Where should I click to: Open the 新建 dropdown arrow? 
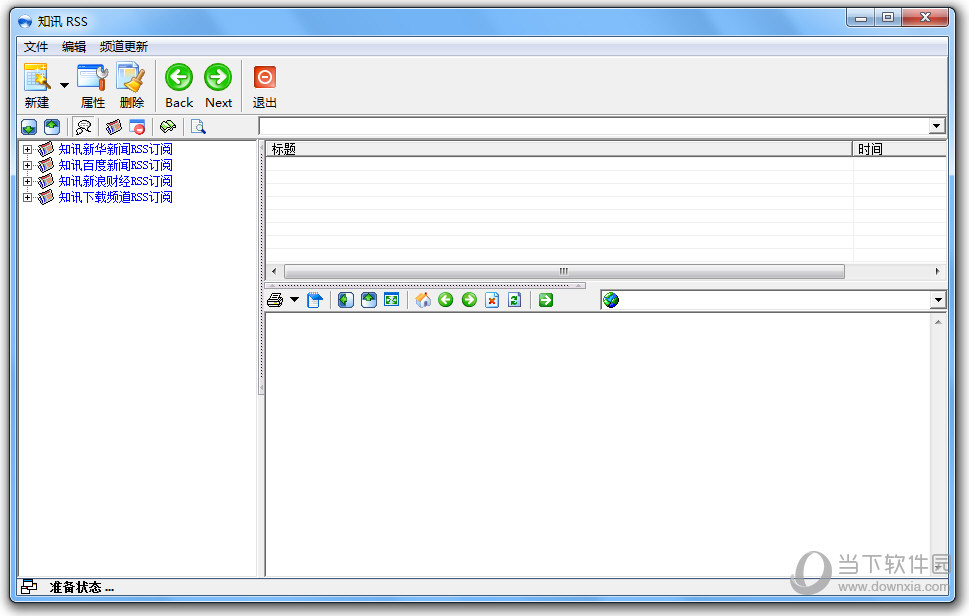click(64, 85)
